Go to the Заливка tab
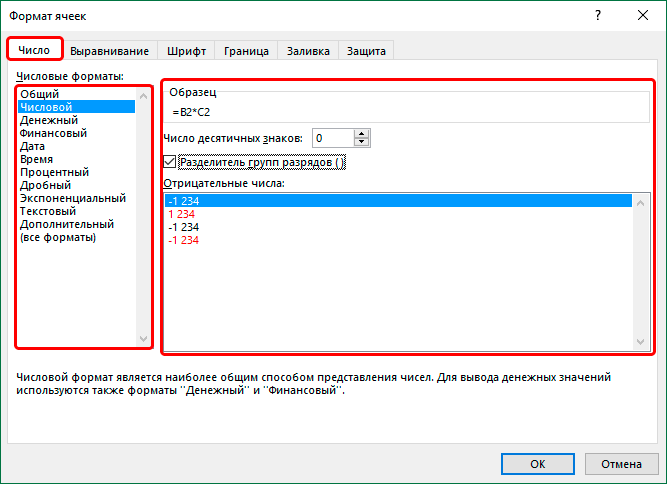Image resolution: width=667 pixels, height=484 pixels. pos(308,51)
